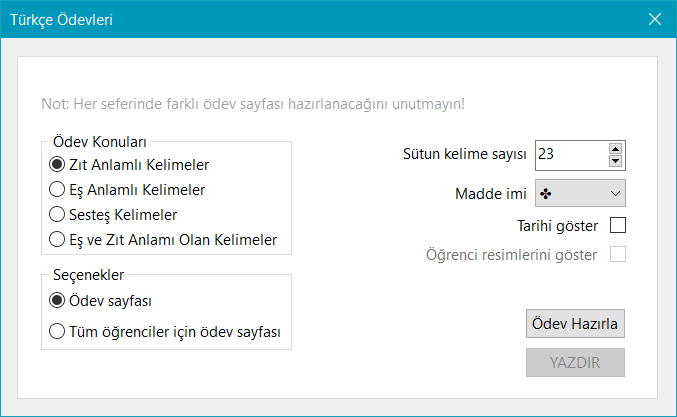Close the Türkçe Ödevleri dialog
This screenshot has width=677, height=417.
click(x=655, y=19)
